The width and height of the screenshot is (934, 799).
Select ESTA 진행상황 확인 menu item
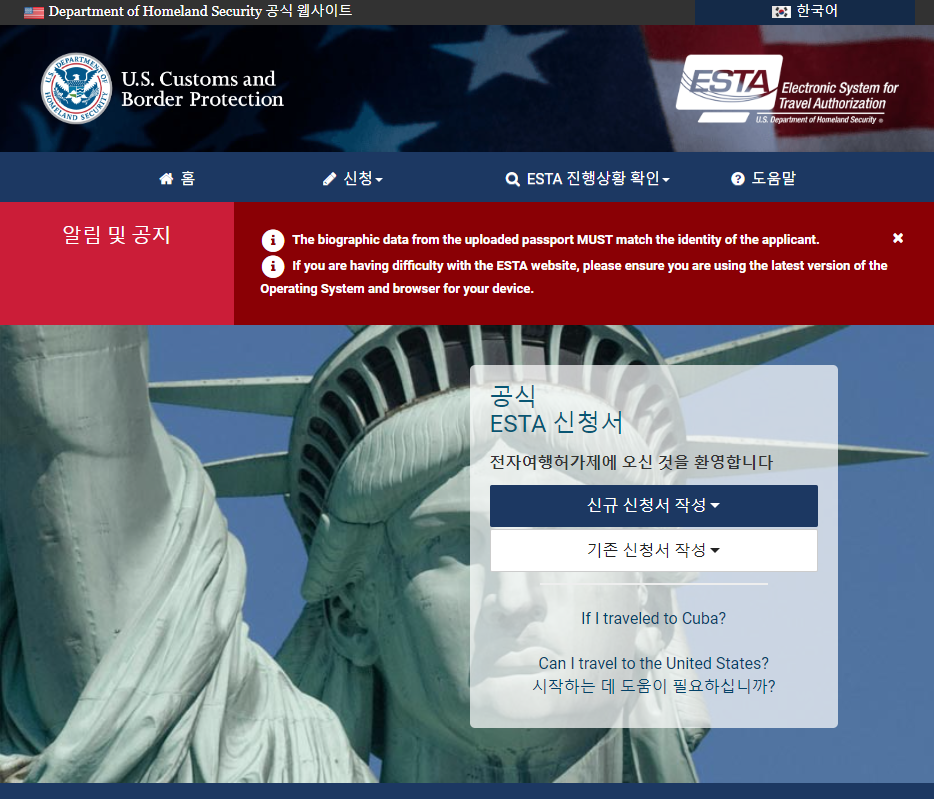[x=587, y=179]
